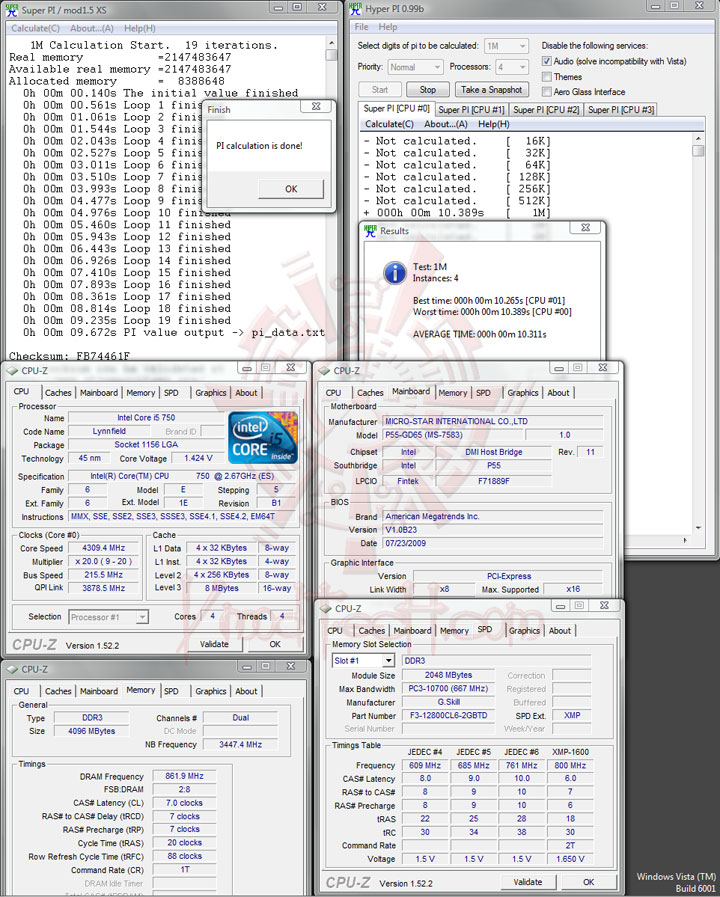This screenshot has width=720, height=897.
Task: Click Hyper PI output scrollbar up arrow
Action: [x=698, y=138]
